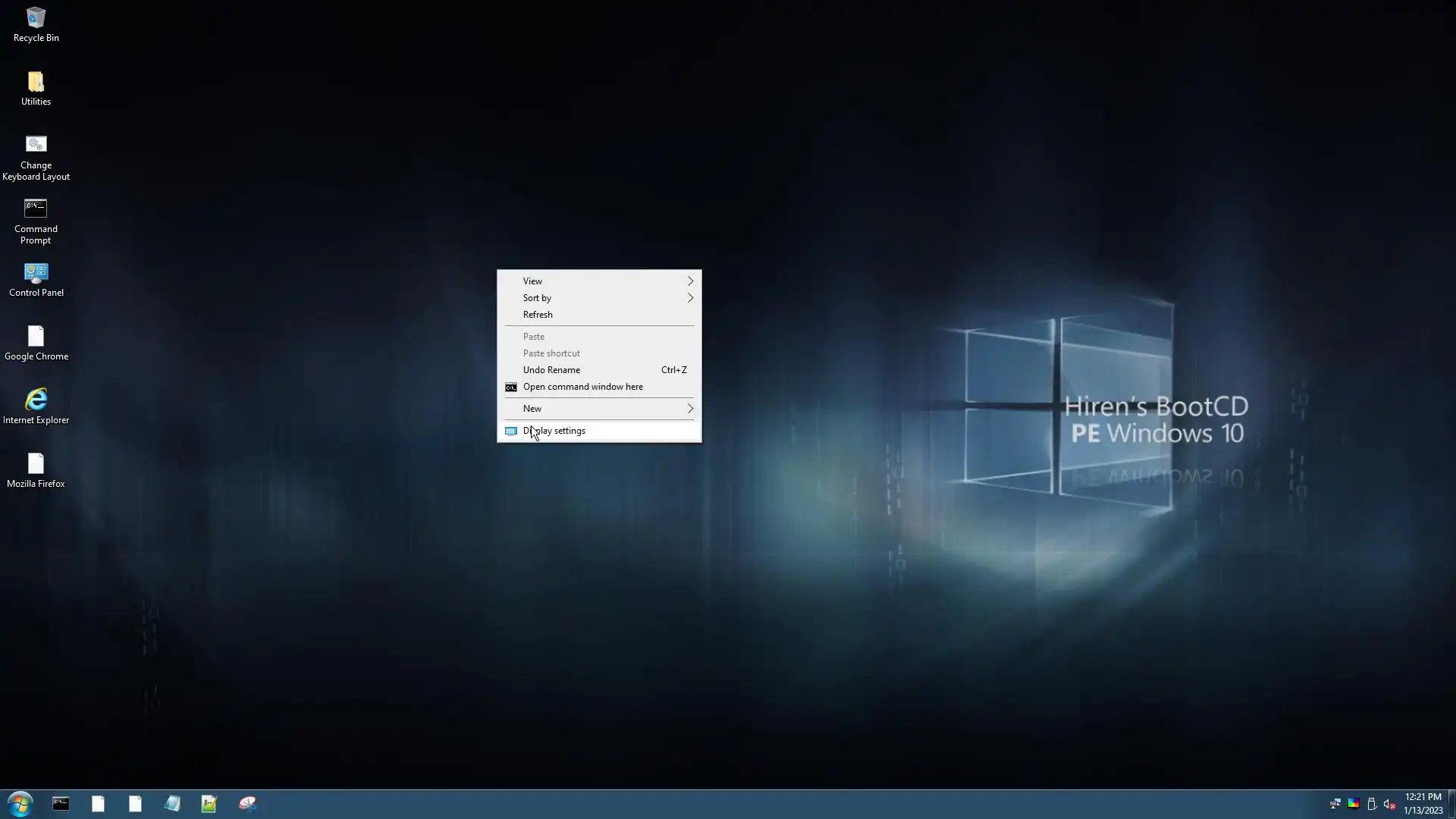Click Open command window here
Image resolution: width=1456 pixels, height=819 pixels.
point(582,387)
